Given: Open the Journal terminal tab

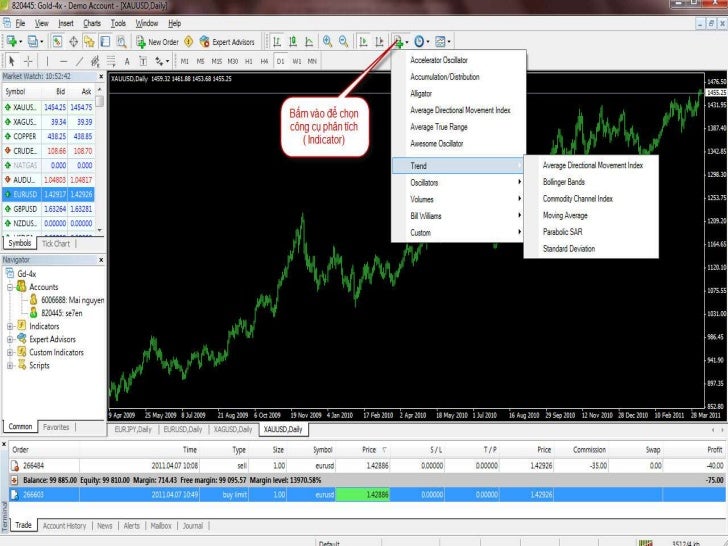Looking at the screenshot, I should [x=193, y=526].
